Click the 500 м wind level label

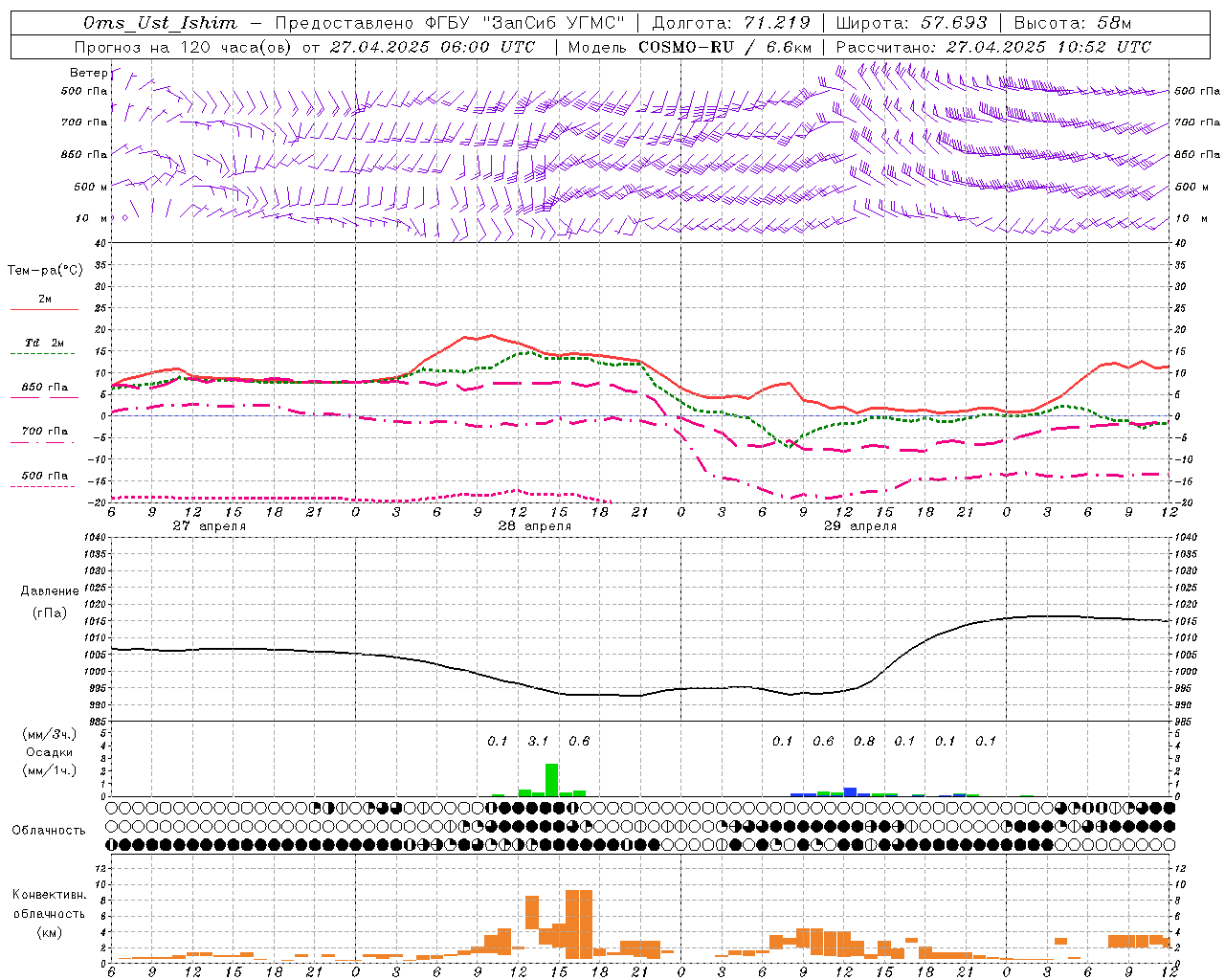(91, 188)
